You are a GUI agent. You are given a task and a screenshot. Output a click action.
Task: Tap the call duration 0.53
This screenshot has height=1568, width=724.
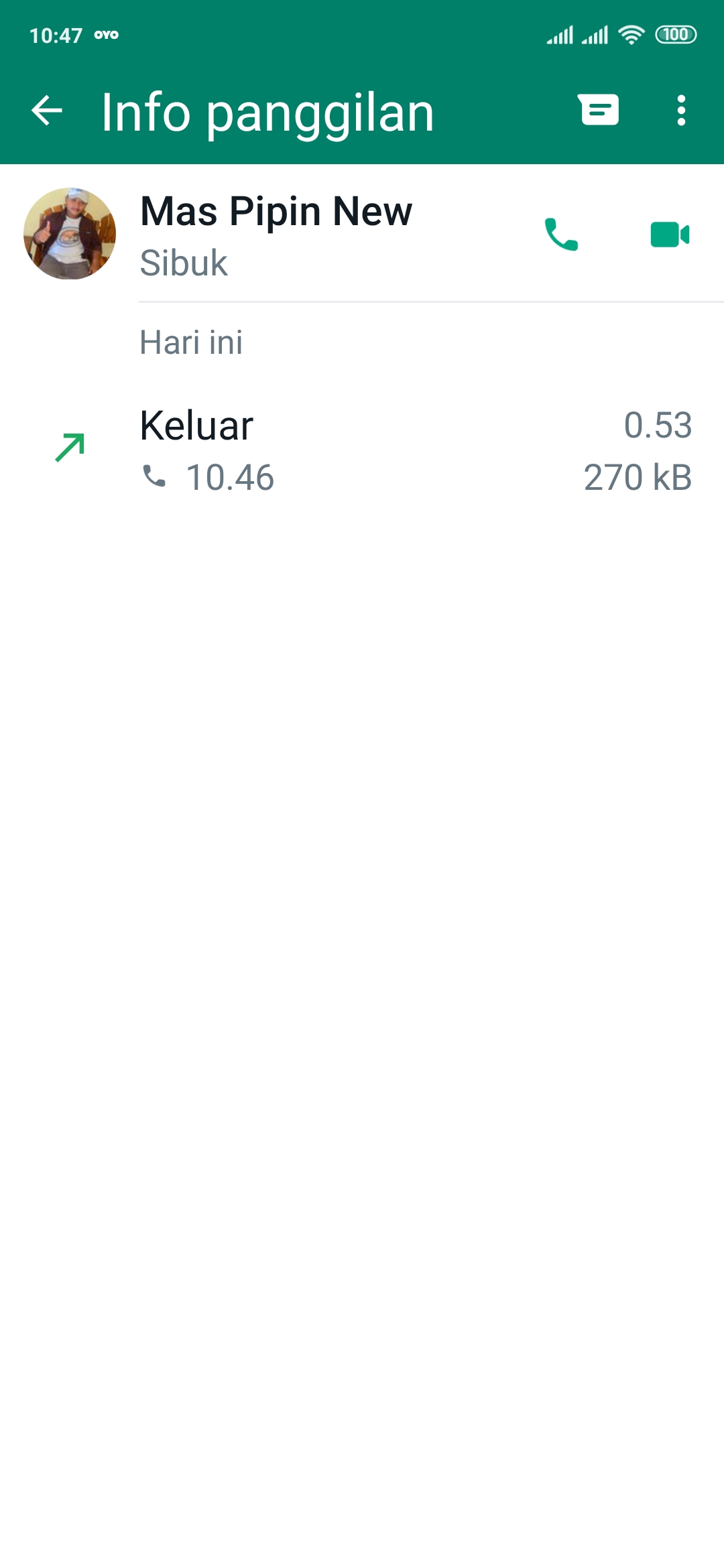click(x=658, y=426)
